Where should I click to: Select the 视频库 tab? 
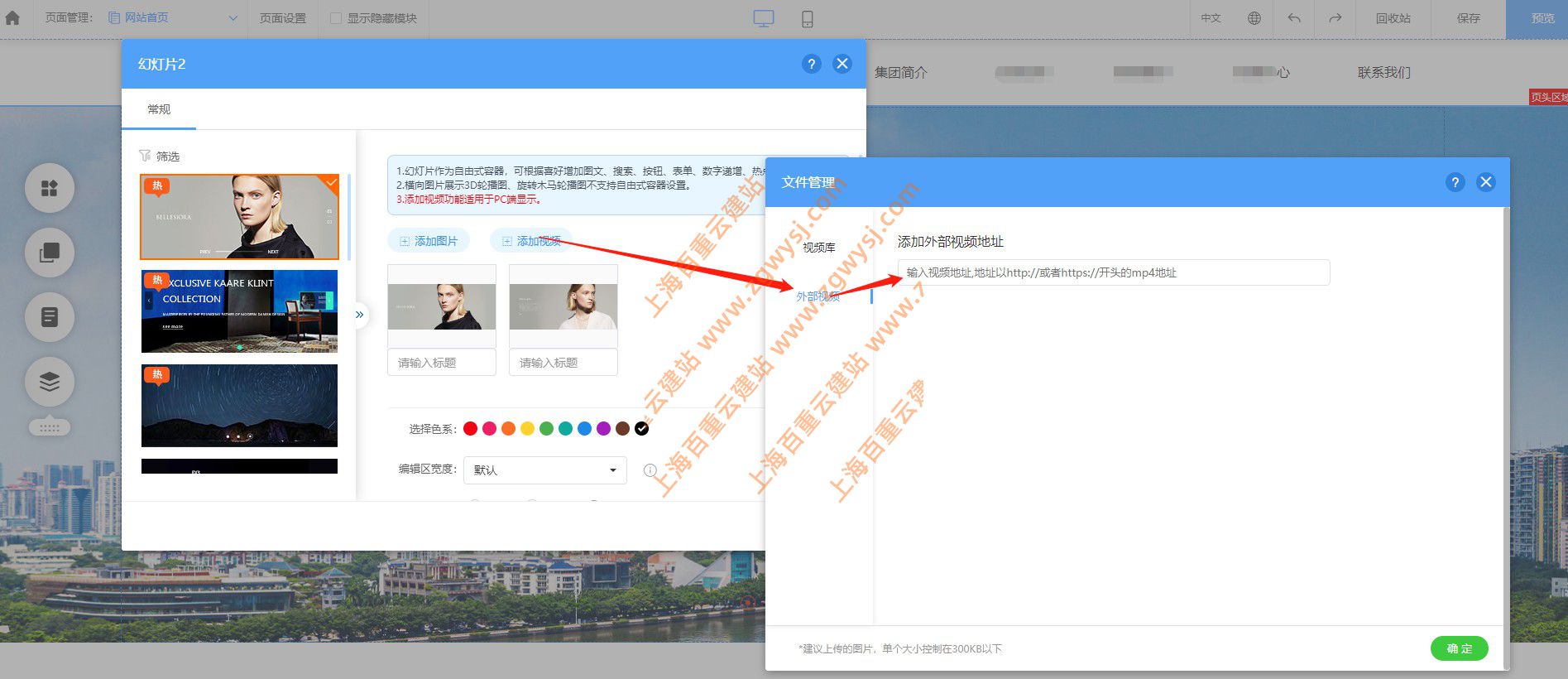819,248
